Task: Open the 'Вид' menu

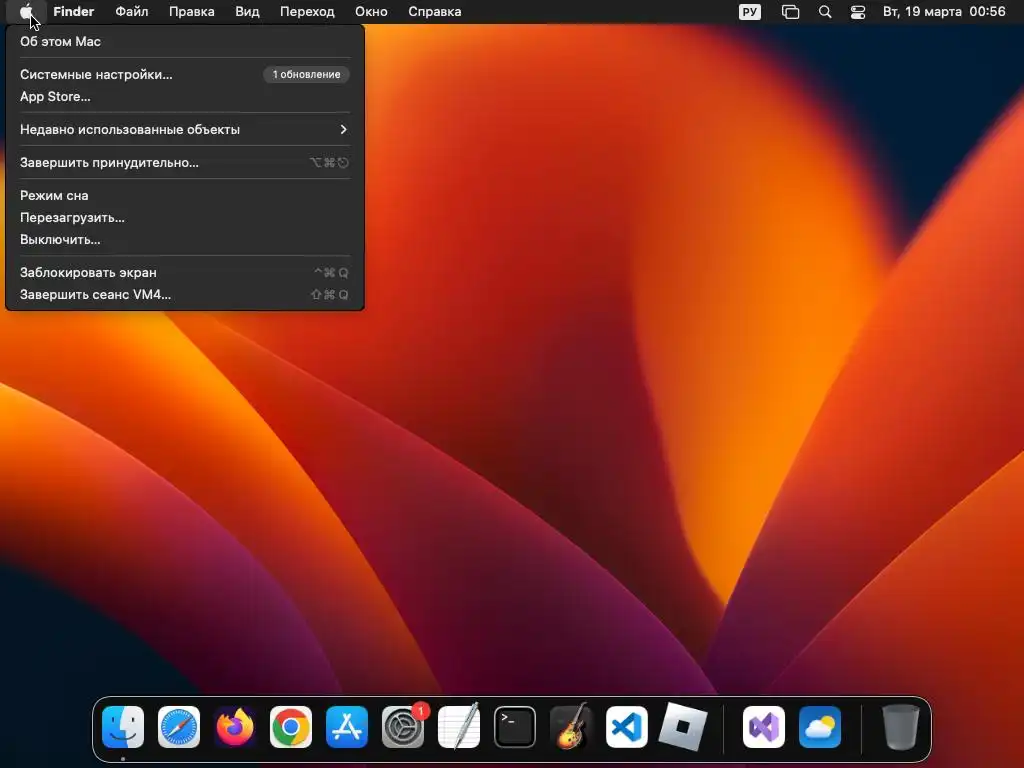Action: 248,12
